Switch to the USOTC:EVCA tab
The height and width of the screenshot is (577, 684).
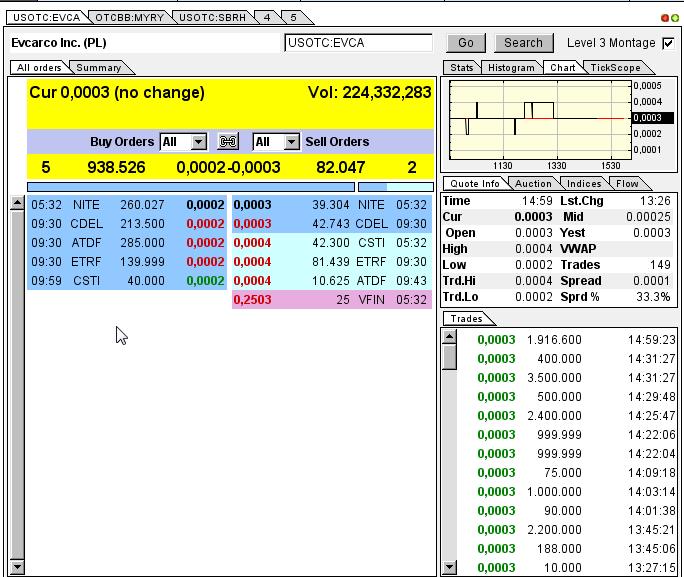(x=46, y=17)
